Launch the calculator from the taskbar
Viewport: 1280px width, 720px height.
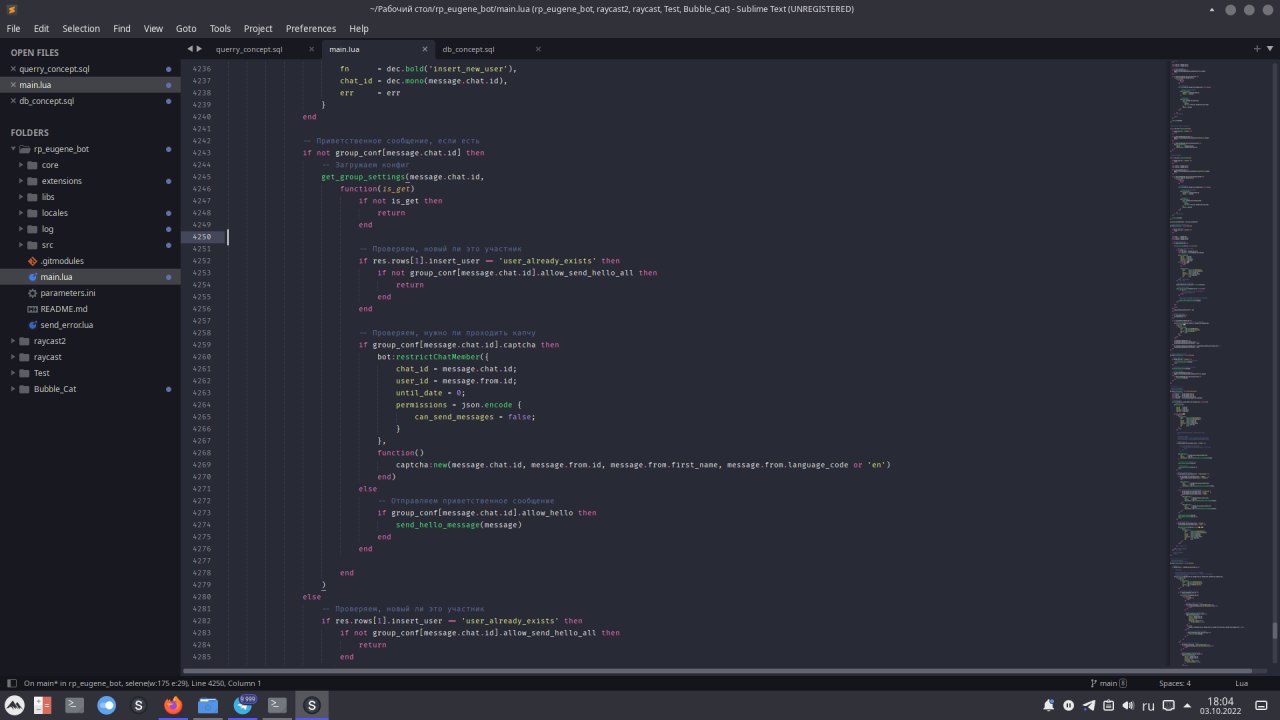(x=42, y=705)
